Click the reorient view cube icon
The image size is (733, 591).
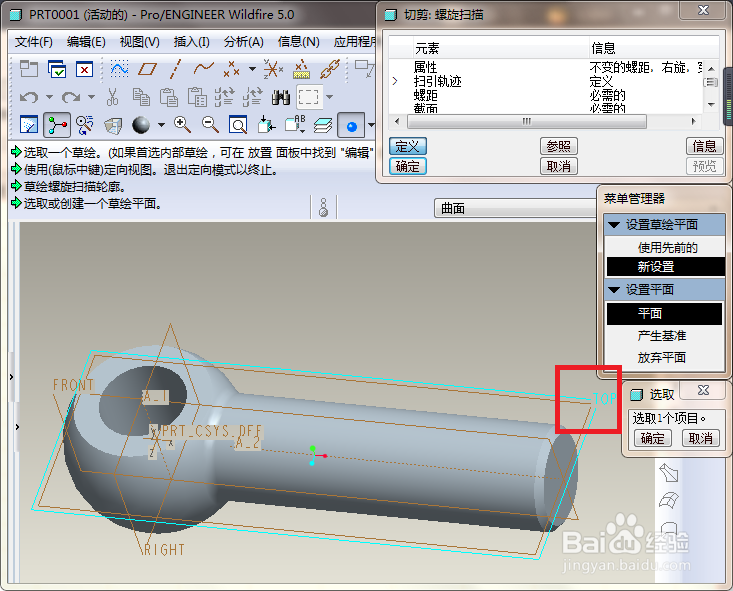pos(266,125)
